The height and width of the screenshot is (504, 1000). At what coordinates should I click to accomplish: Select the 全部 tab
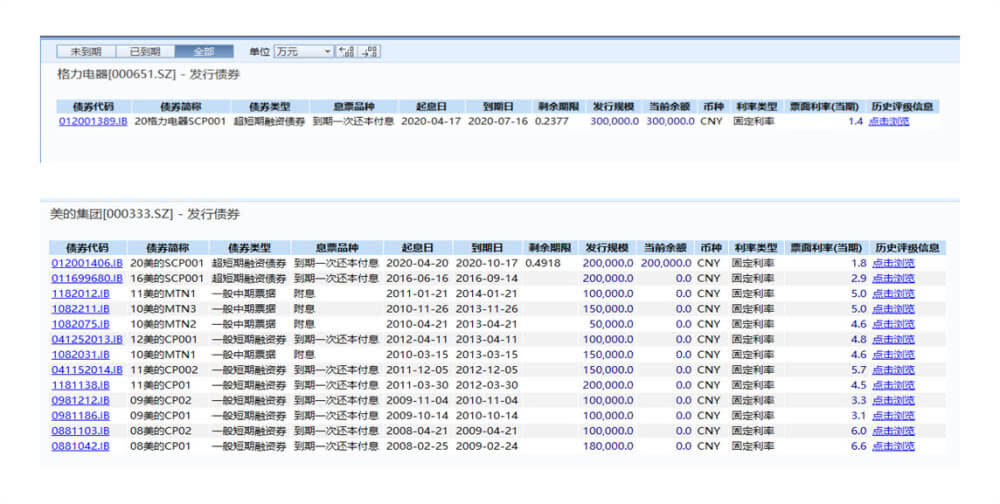(x=203, y=52)
